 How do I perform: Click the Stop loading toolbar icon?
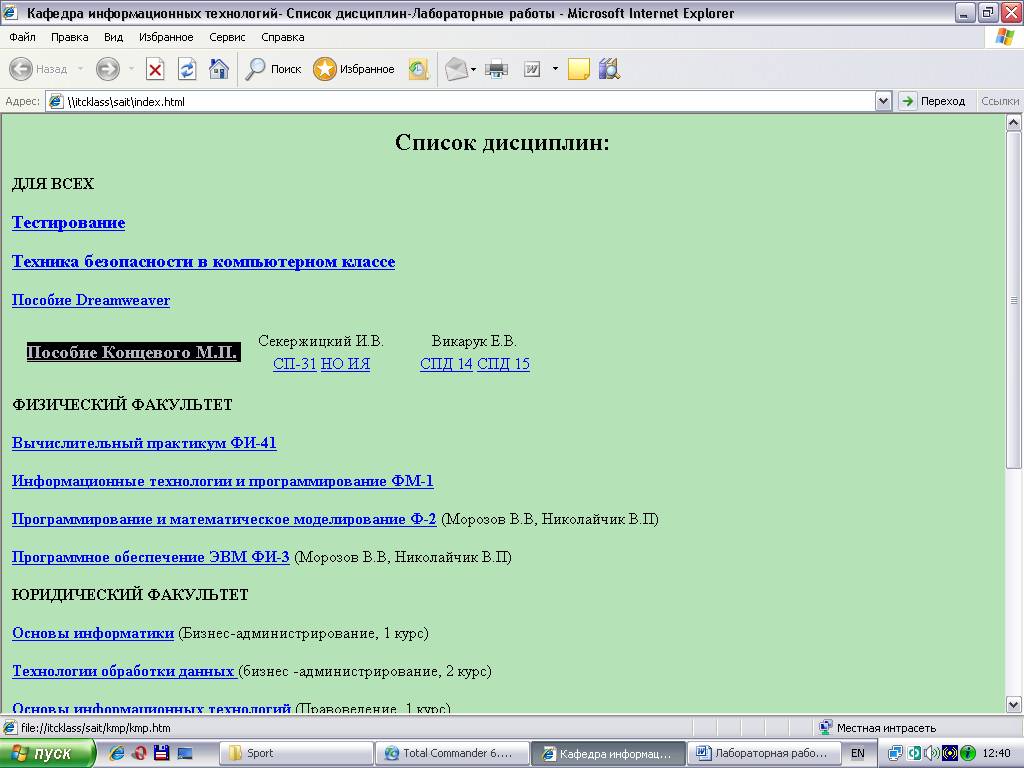(155, 69)
